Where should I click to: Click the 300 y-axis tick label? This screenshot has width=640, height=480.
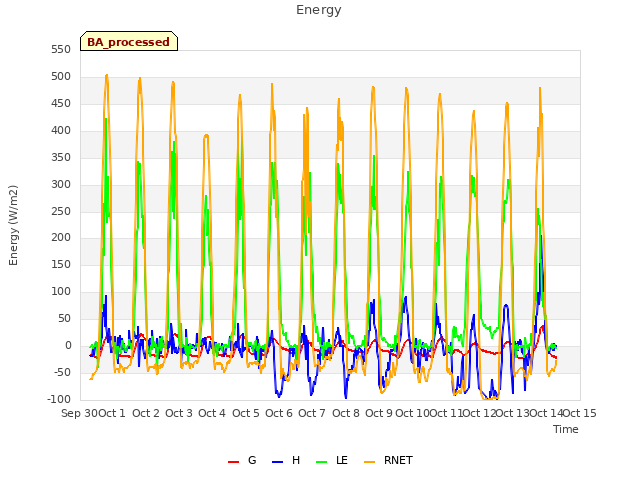61,184
